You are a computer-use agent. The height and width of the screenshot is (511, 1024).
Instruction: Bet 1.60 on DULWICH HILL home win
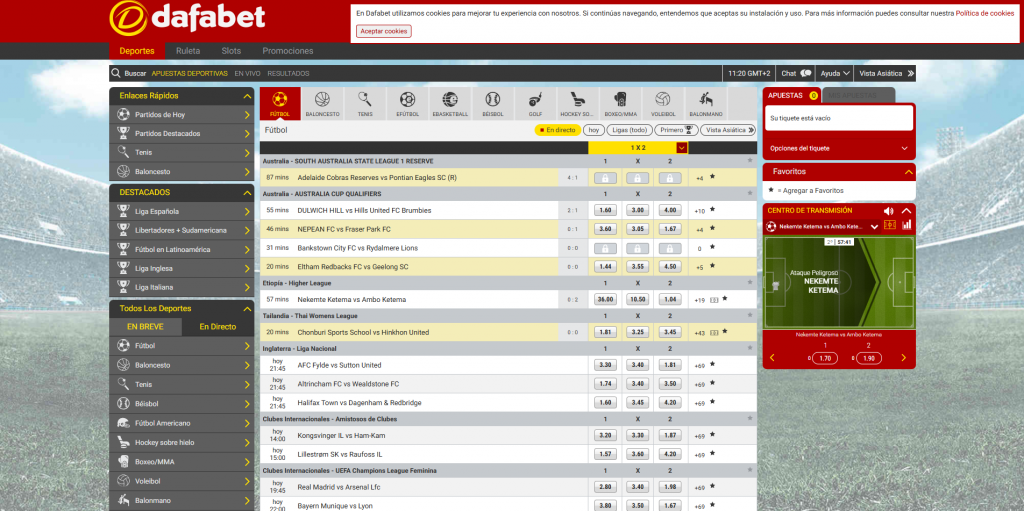coord(605,210)
